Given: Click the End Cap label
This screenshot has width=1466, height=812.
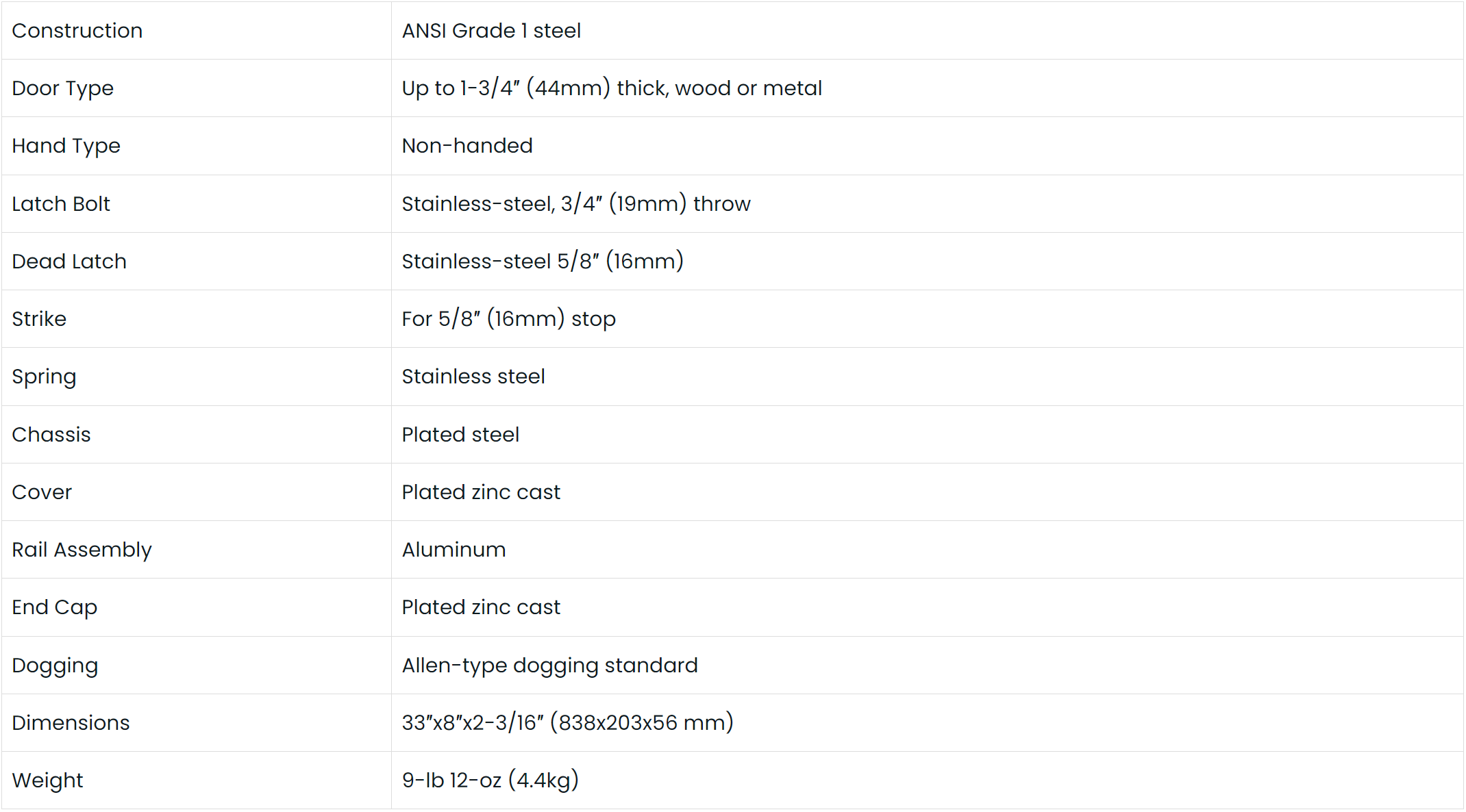Looking at the screenshot, I should [x=55, y=607].
